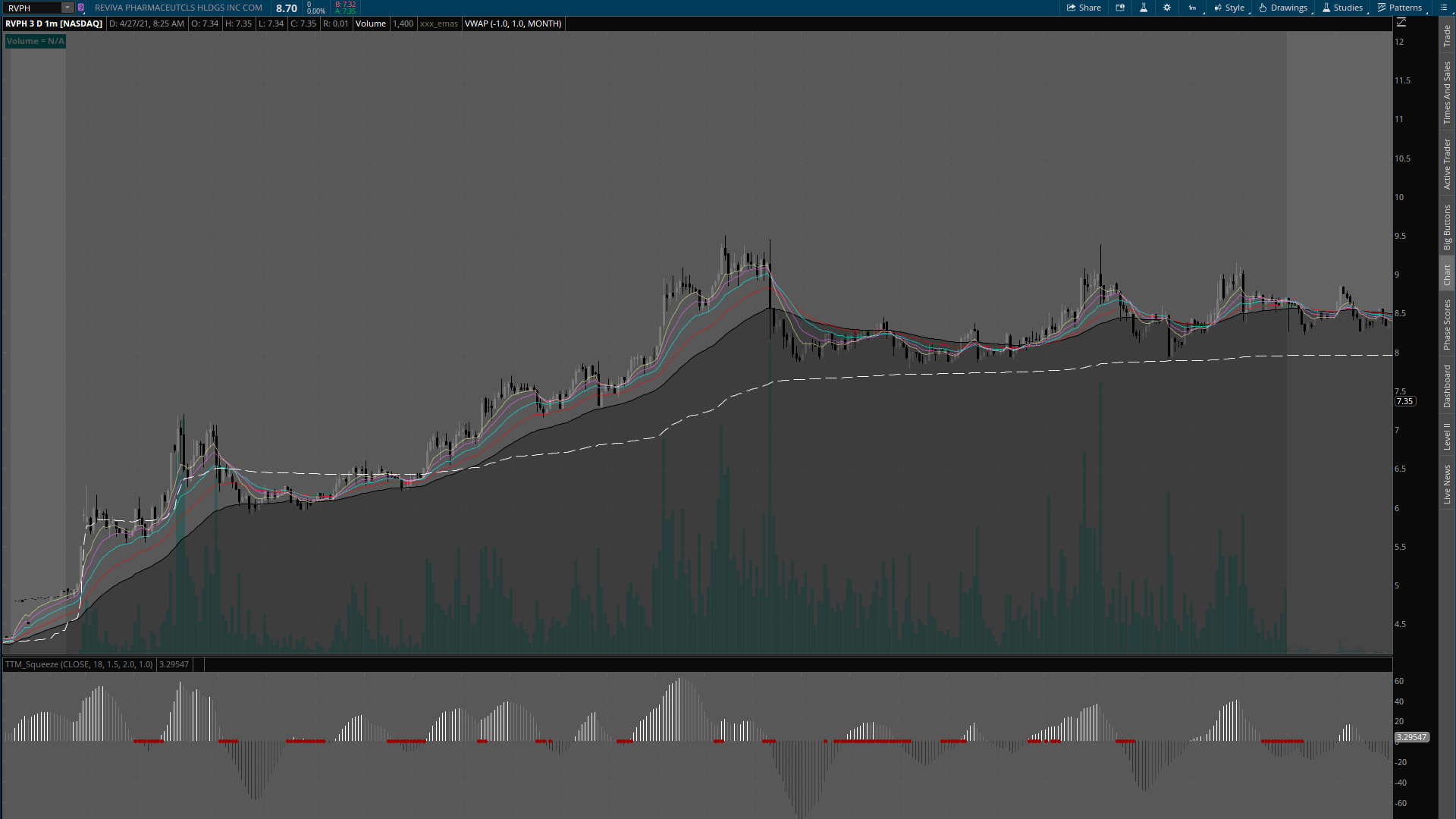
Task: Open the Times And Sales side tab
Action: pos(1447,93)
